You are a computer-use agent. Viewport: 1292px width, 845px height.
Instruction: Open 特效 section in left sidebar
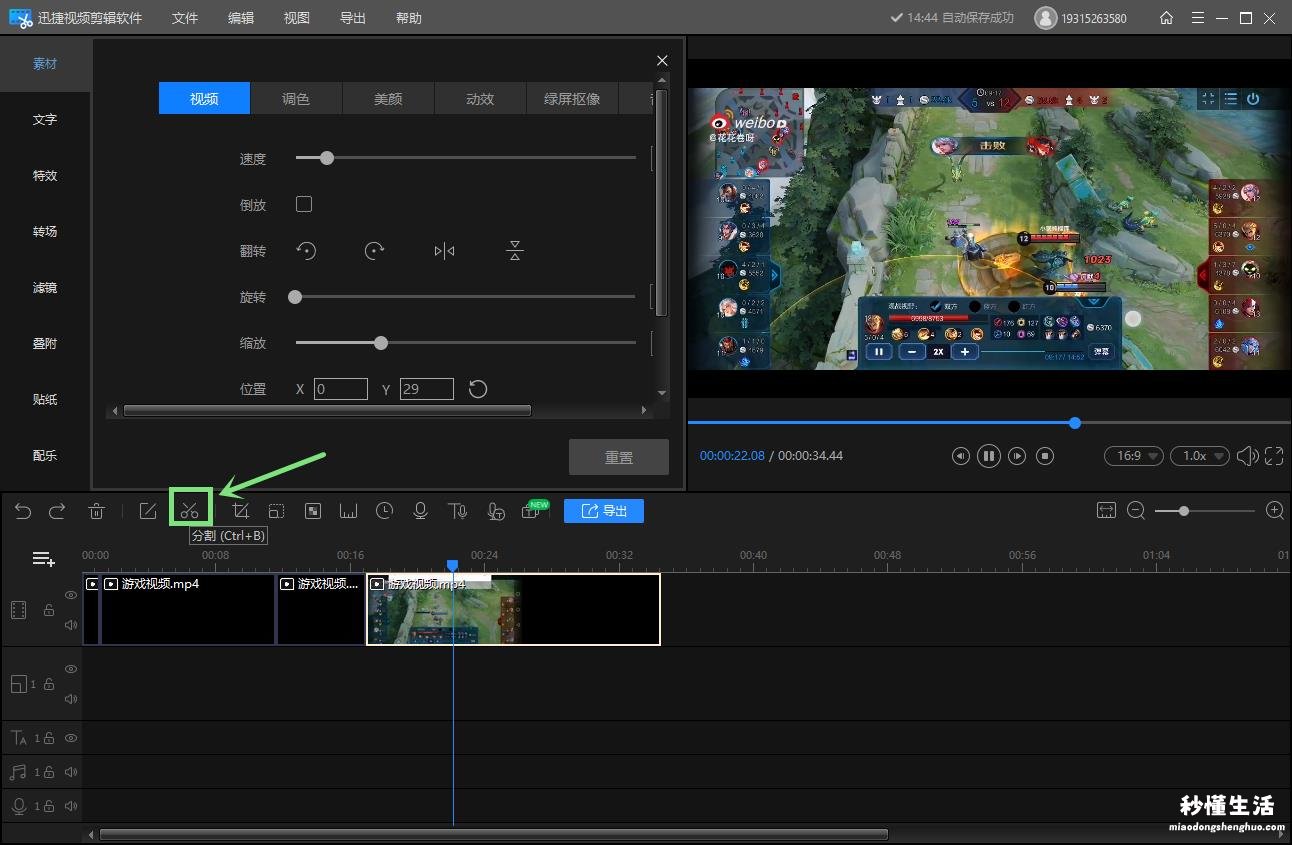tap(45, 176)
